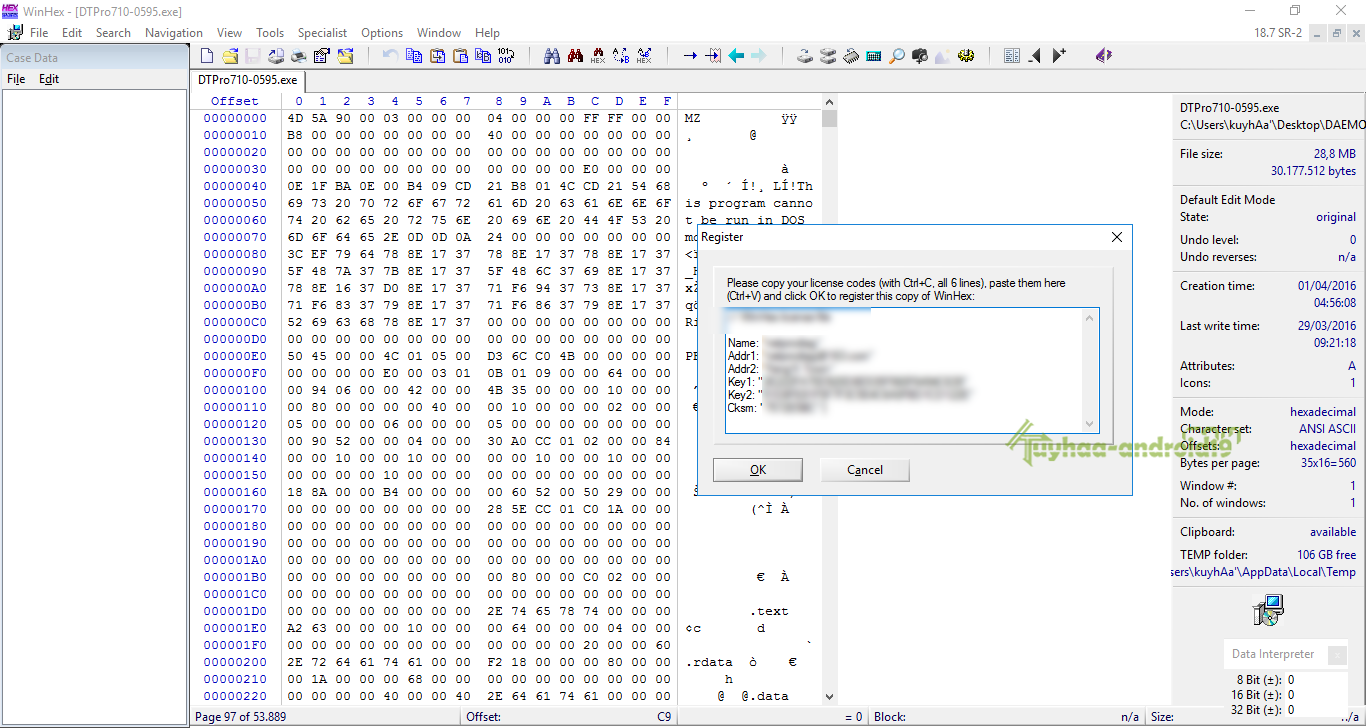Click the purple Help icon in toolbar
Image resolution: width=1366 pixels, height=728 pixels.
coord(1104,56)
